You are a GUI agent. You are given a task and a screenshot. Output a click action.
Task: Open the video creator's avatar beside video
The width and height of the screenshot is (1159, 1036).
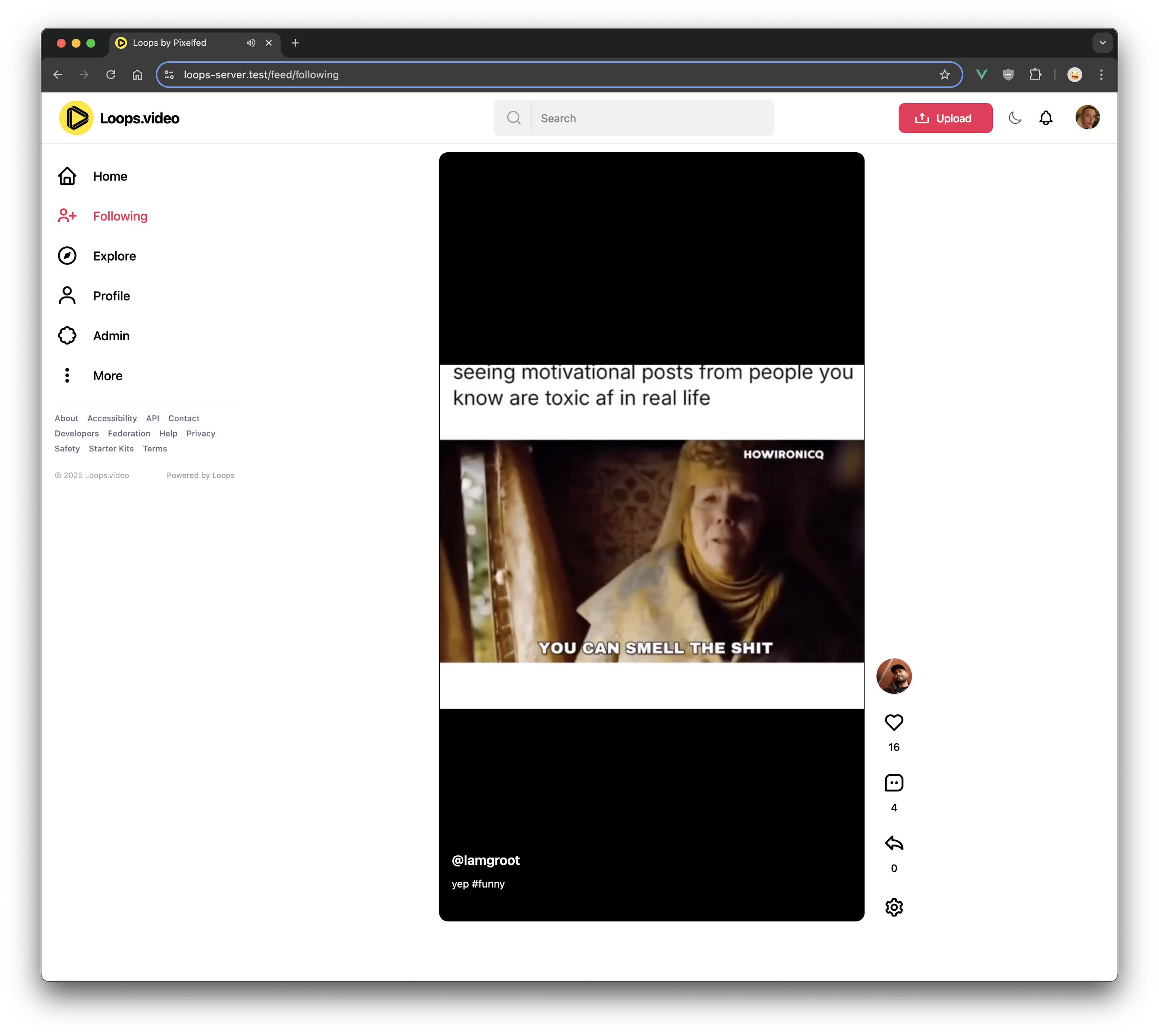point(894,676)
